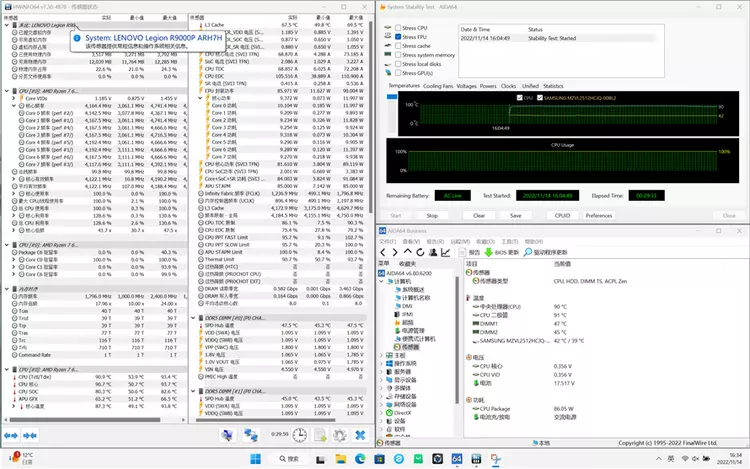
Task: Click 'Stability Test: Started' log row
Action: pyautogui.click(x=561, y=38)
